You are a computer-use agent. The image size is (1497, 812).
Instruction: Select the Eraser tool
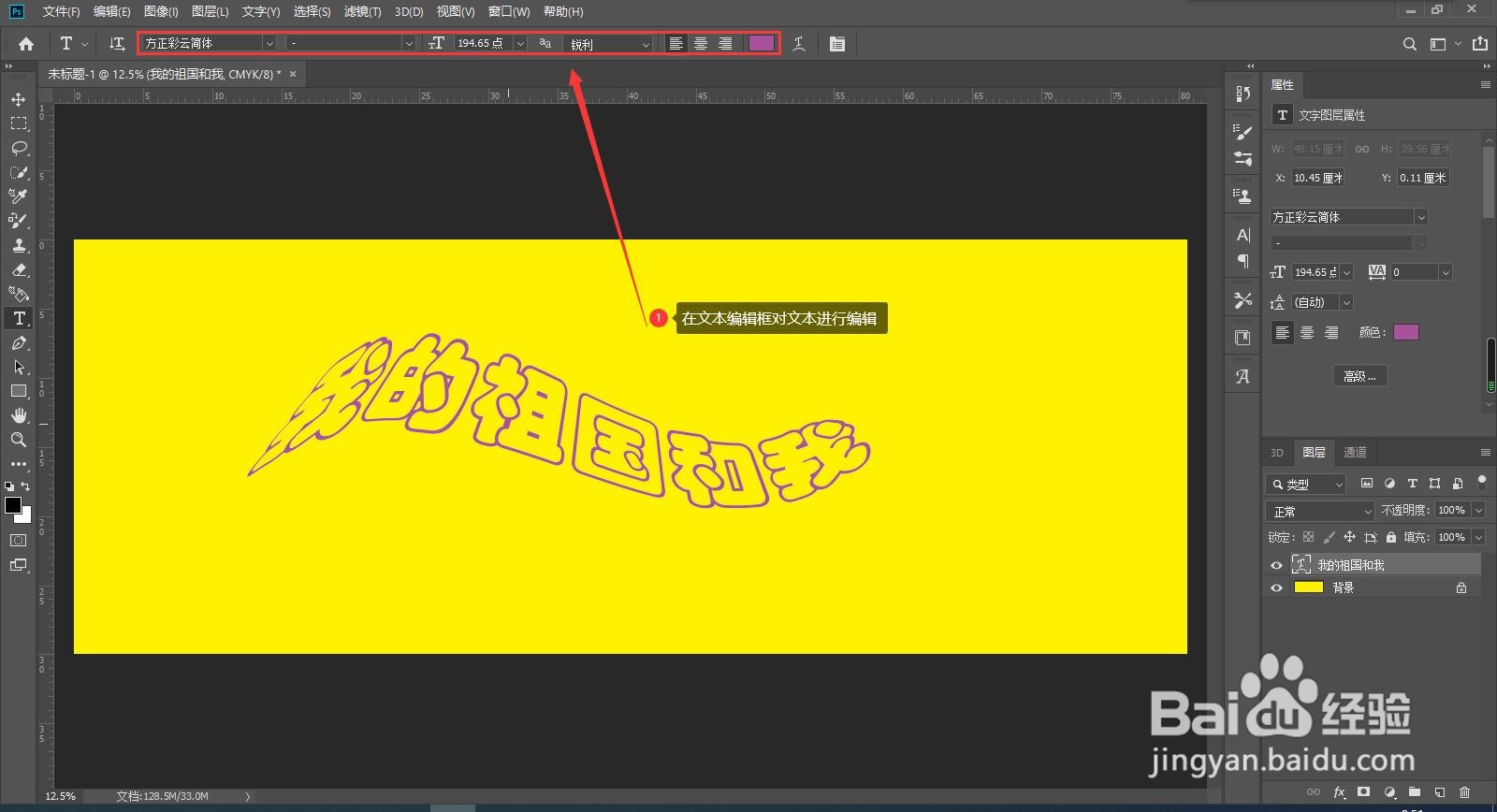19,269
